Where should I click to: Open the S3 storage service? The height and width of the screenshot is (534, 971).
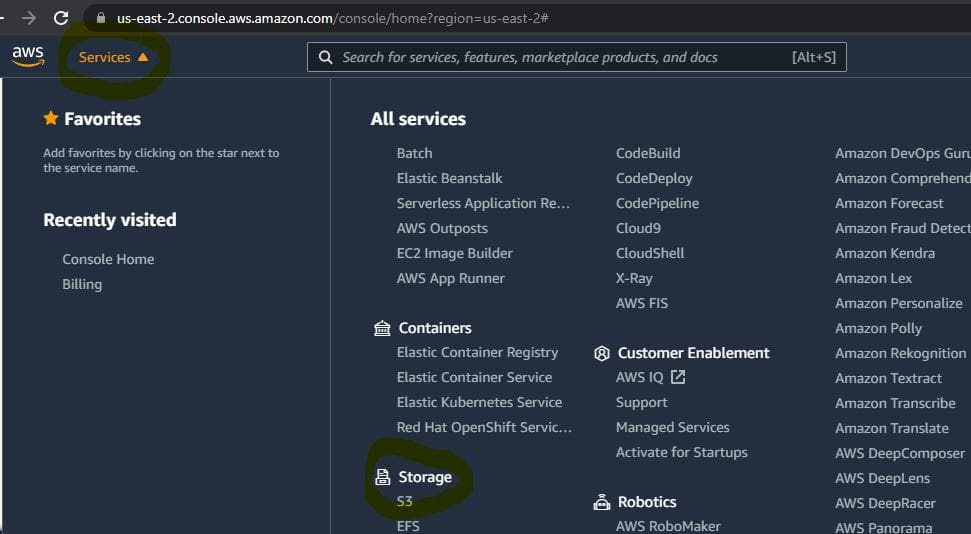coord(404,501)
